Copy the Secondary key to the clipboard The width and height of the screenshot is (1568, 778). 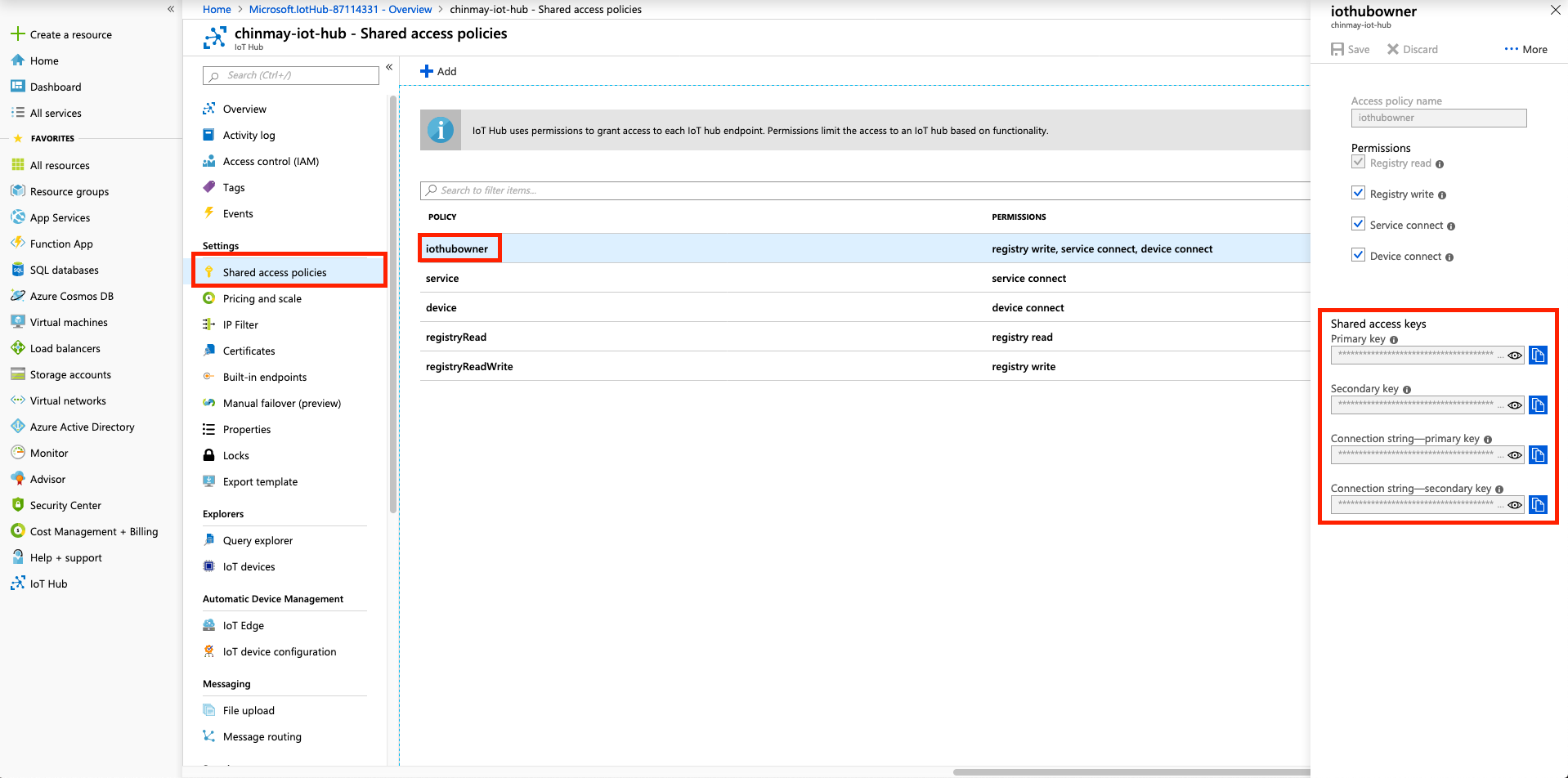(x=1538, y=405)
